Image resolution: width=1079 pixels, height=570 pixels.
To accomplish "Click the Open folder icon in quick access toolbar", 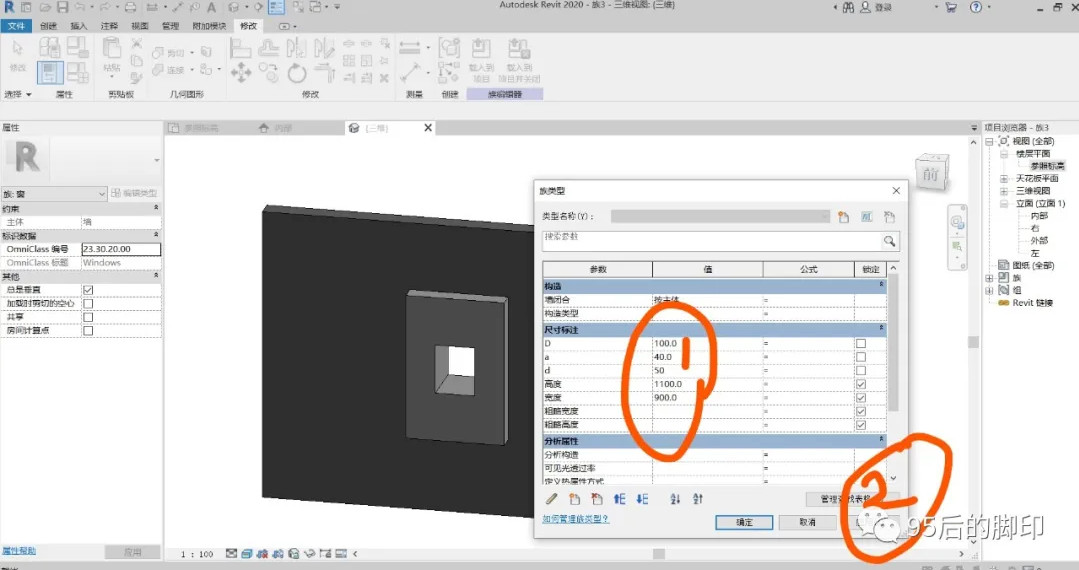I will pyautogui.click(x=45, y=8).
